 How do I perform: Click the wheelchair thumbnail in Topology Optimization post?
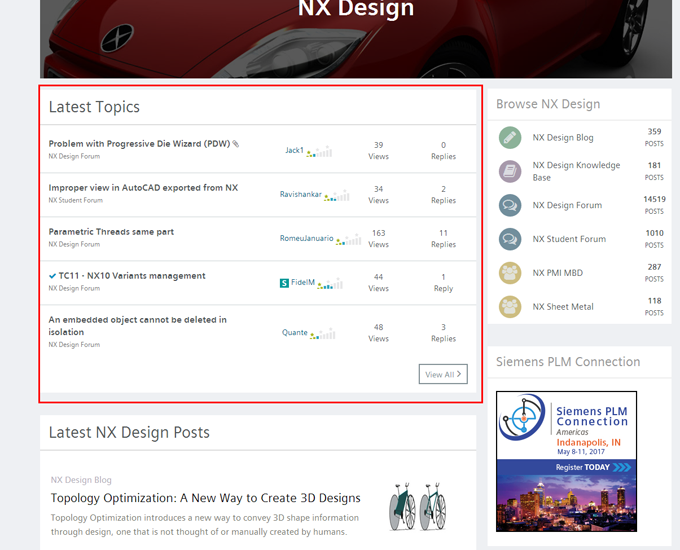(x=416, y=507)
